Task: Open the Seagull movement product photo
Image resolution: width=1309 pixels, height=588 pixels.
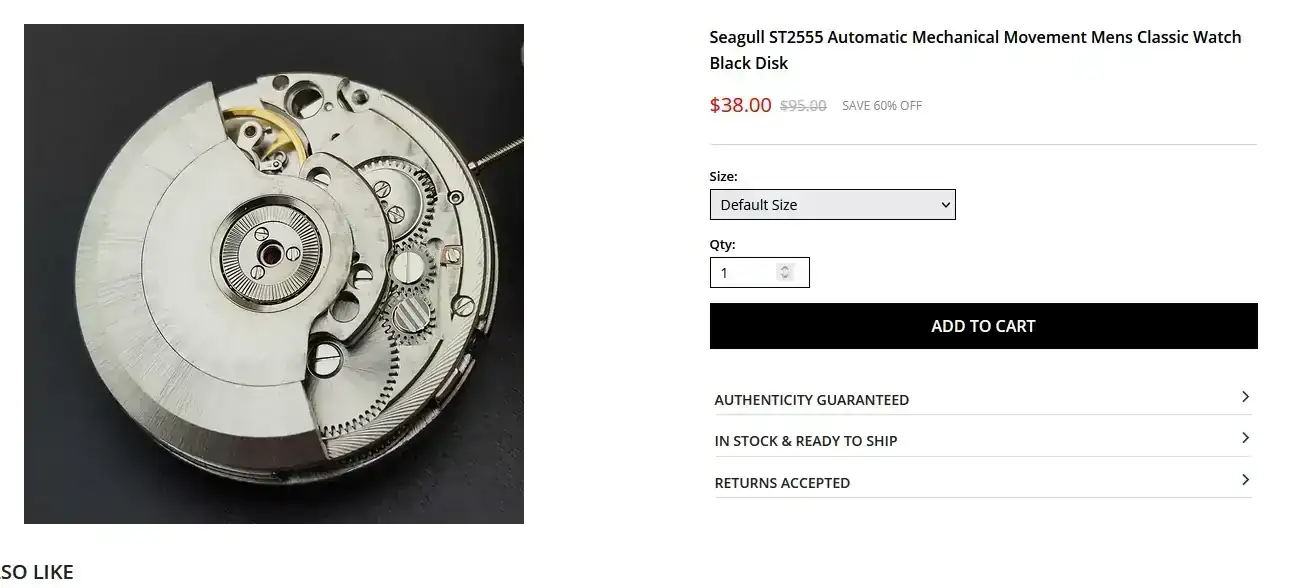Action: pos(274,274)
